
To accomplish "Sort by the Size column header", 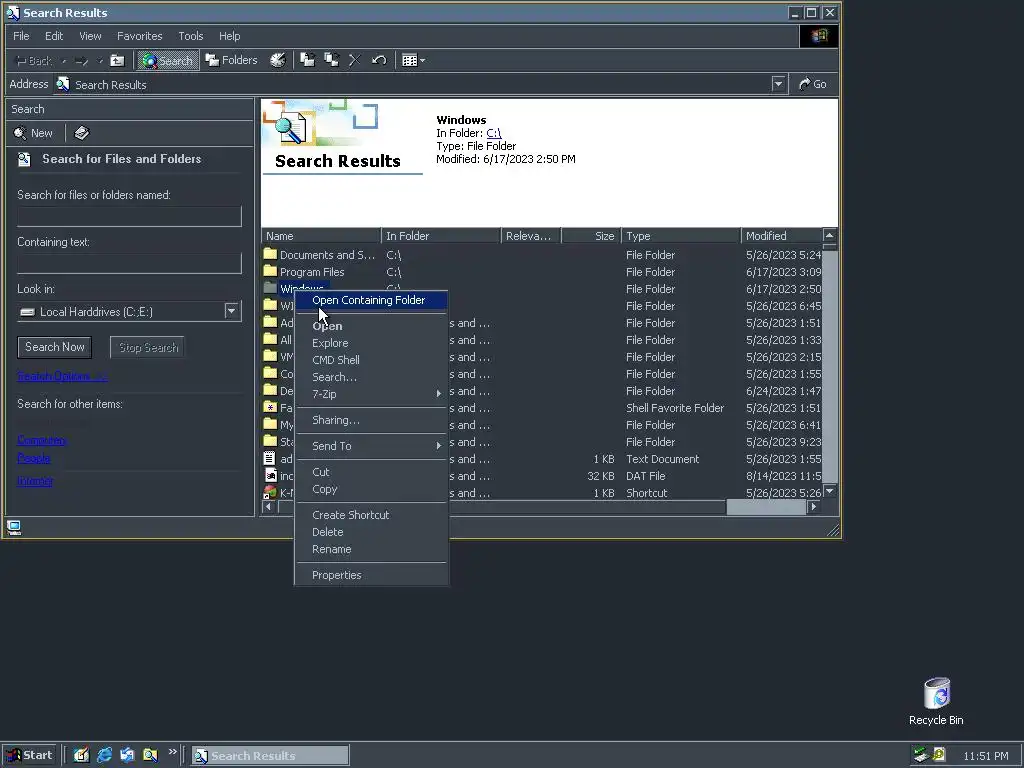I will click(590, 236).
